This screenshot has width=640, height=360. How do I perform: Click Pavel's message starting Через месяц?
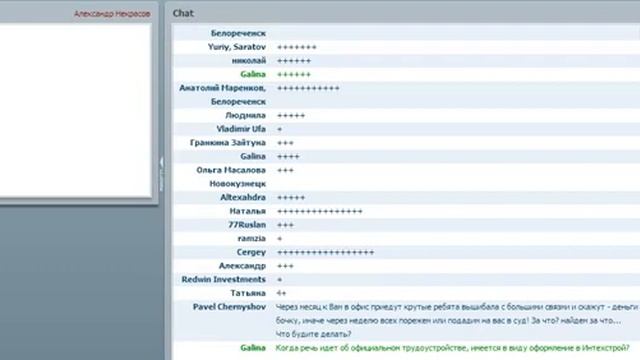[458, 307]
